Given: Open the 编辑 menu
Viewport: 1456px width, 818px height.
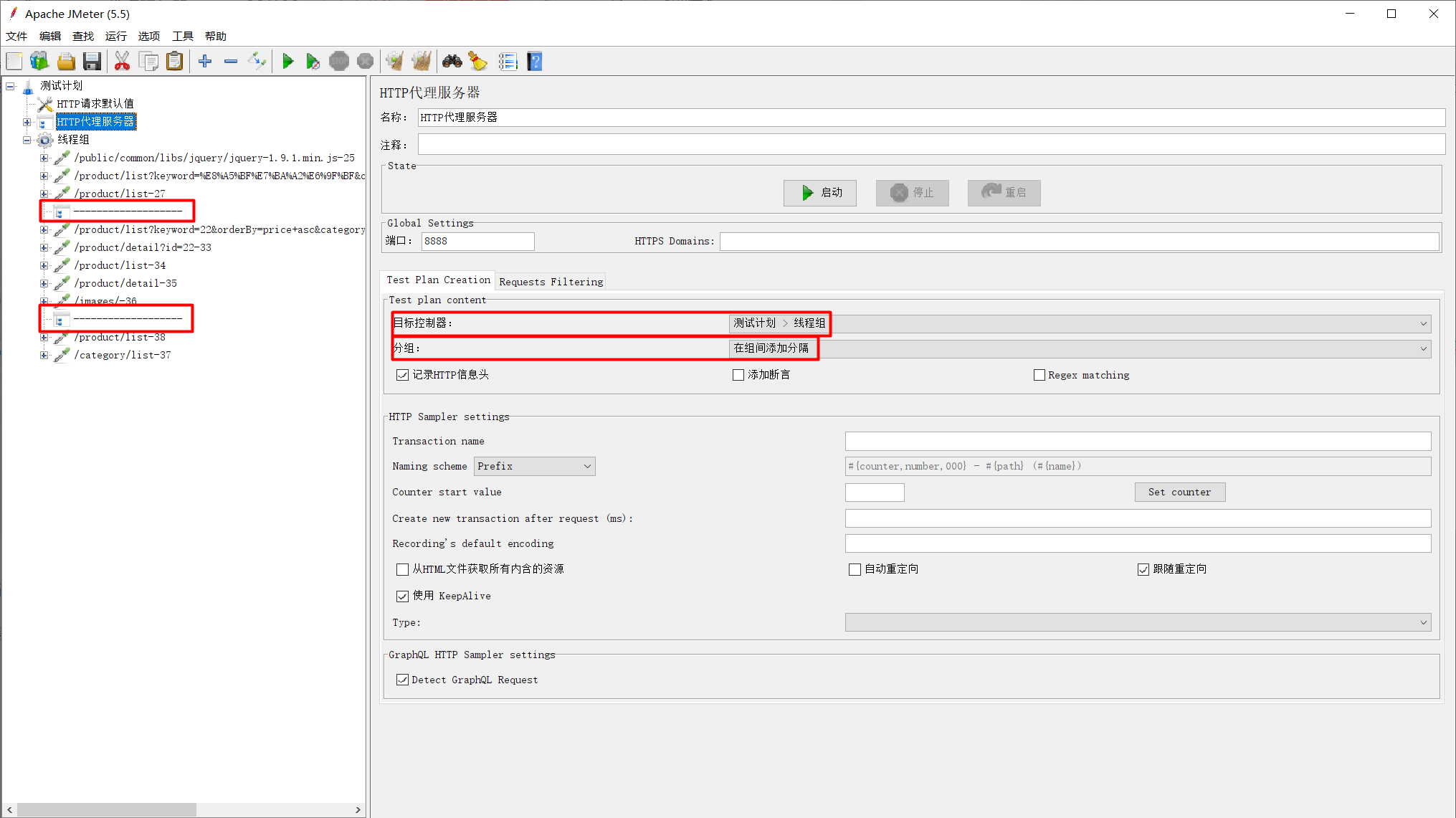Looking at the screenshot, I should tap(50, 37).
